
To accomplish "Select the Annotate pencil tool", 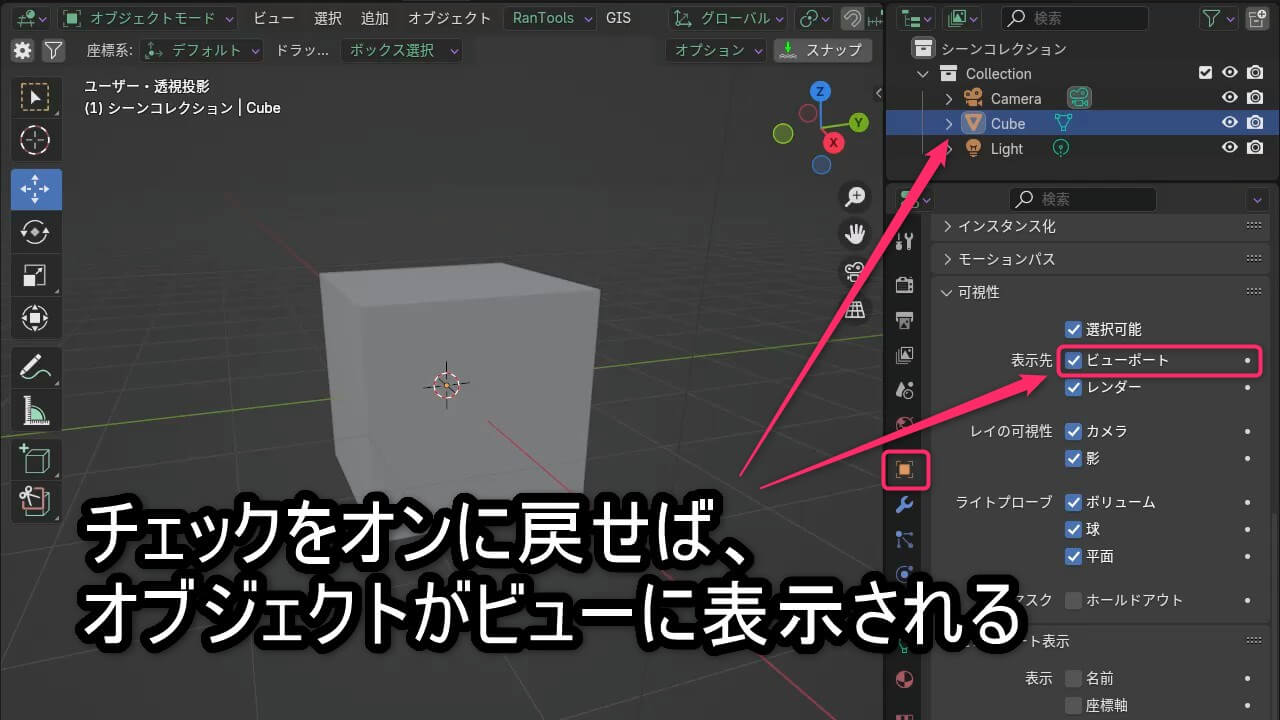I will pyautogui.click(x=36, y=368).
